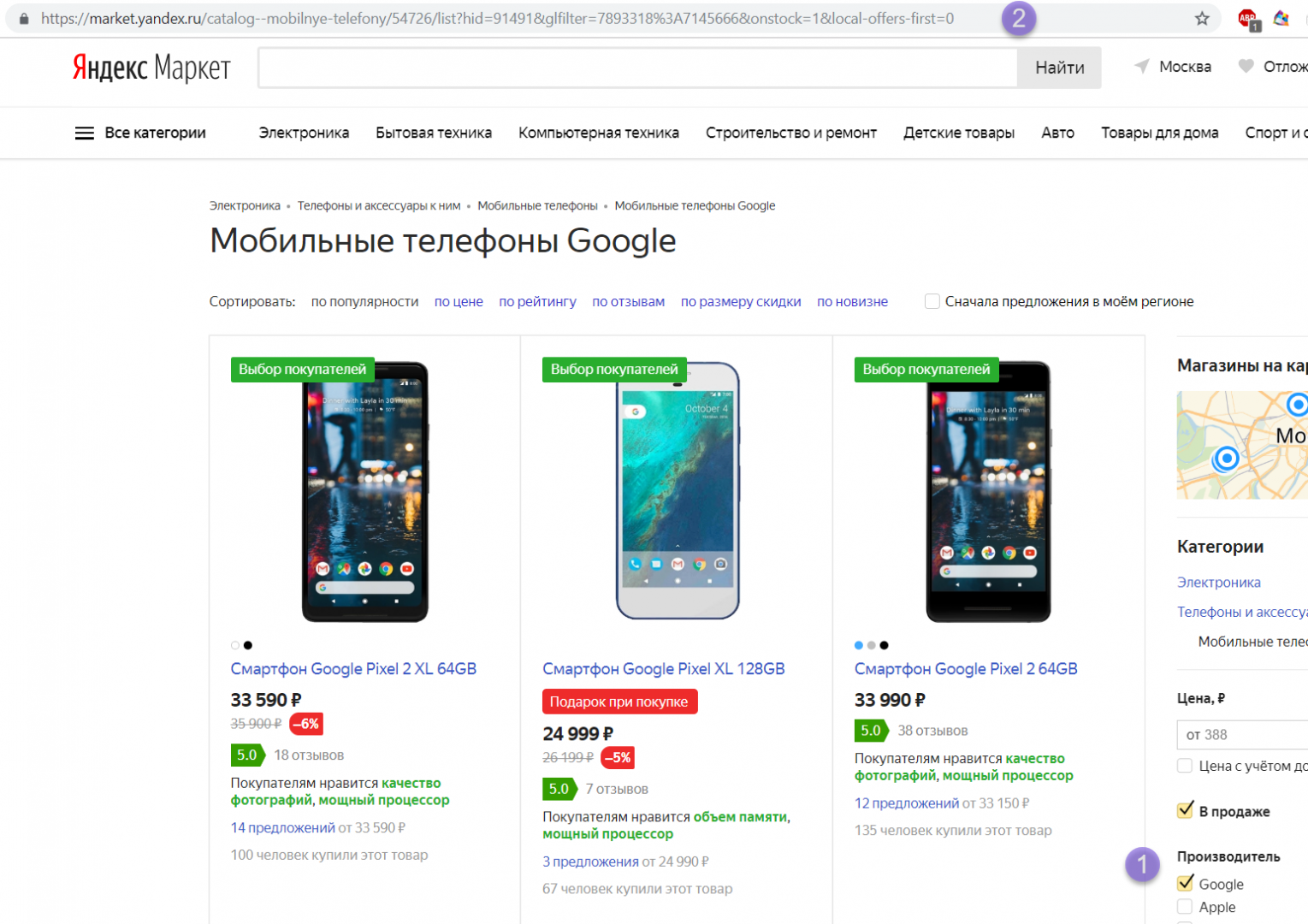
Task: Select black color dot for Pixel 2 XL
Action: pyautogui.click(x=248, y=645)
